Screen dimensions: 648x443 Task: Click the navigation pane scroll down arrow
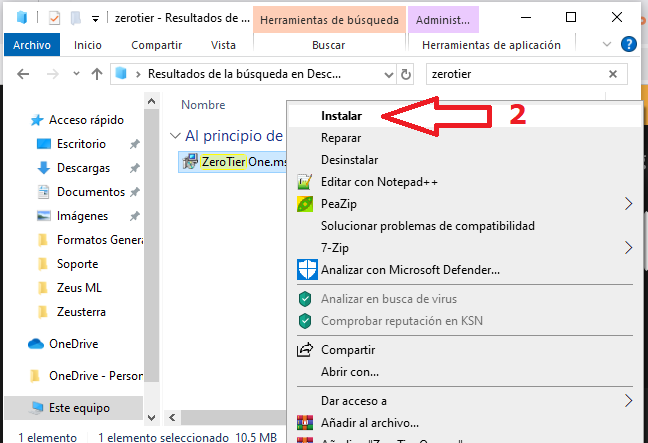152,418
